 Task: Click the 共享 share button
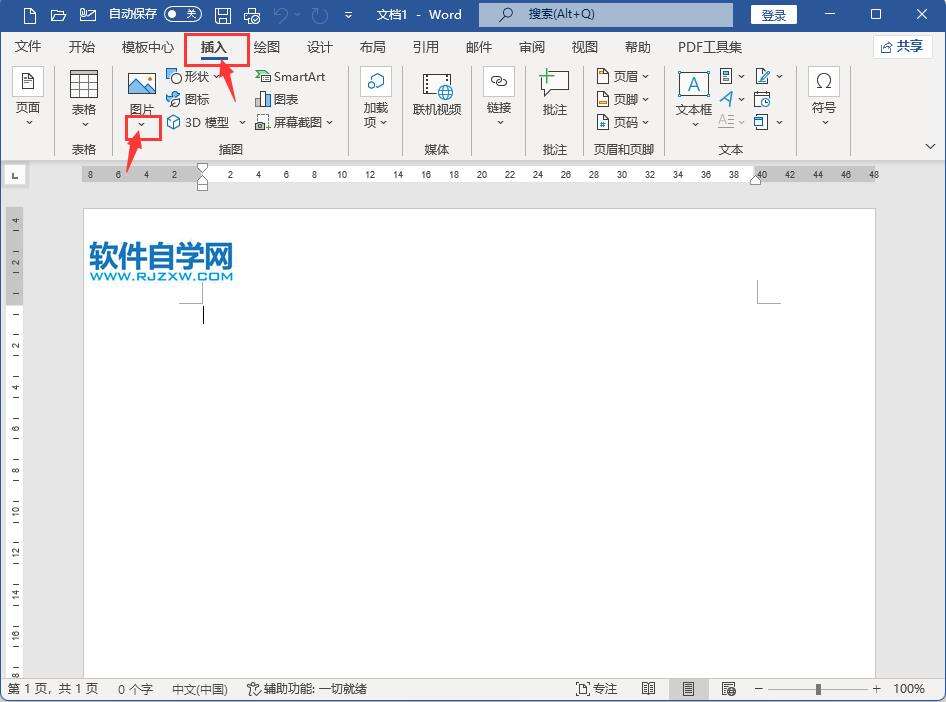pyautogui.click(x=902, y=47)
